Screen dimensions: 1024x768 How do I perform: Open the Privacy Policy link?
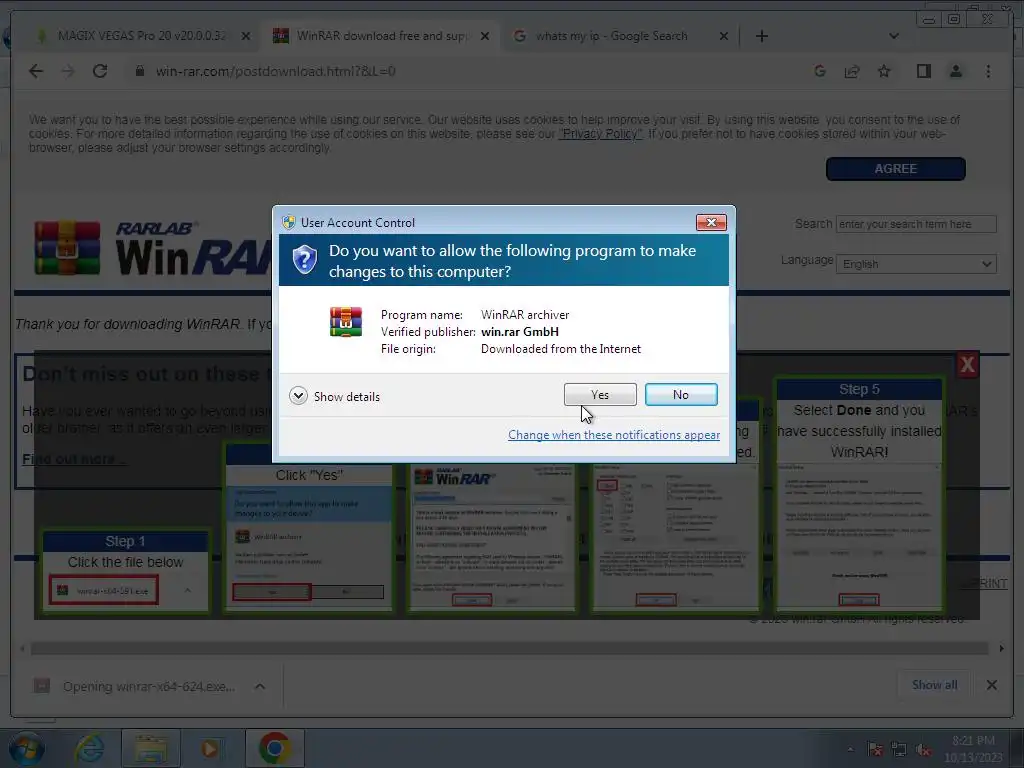[x=600, y=134]
